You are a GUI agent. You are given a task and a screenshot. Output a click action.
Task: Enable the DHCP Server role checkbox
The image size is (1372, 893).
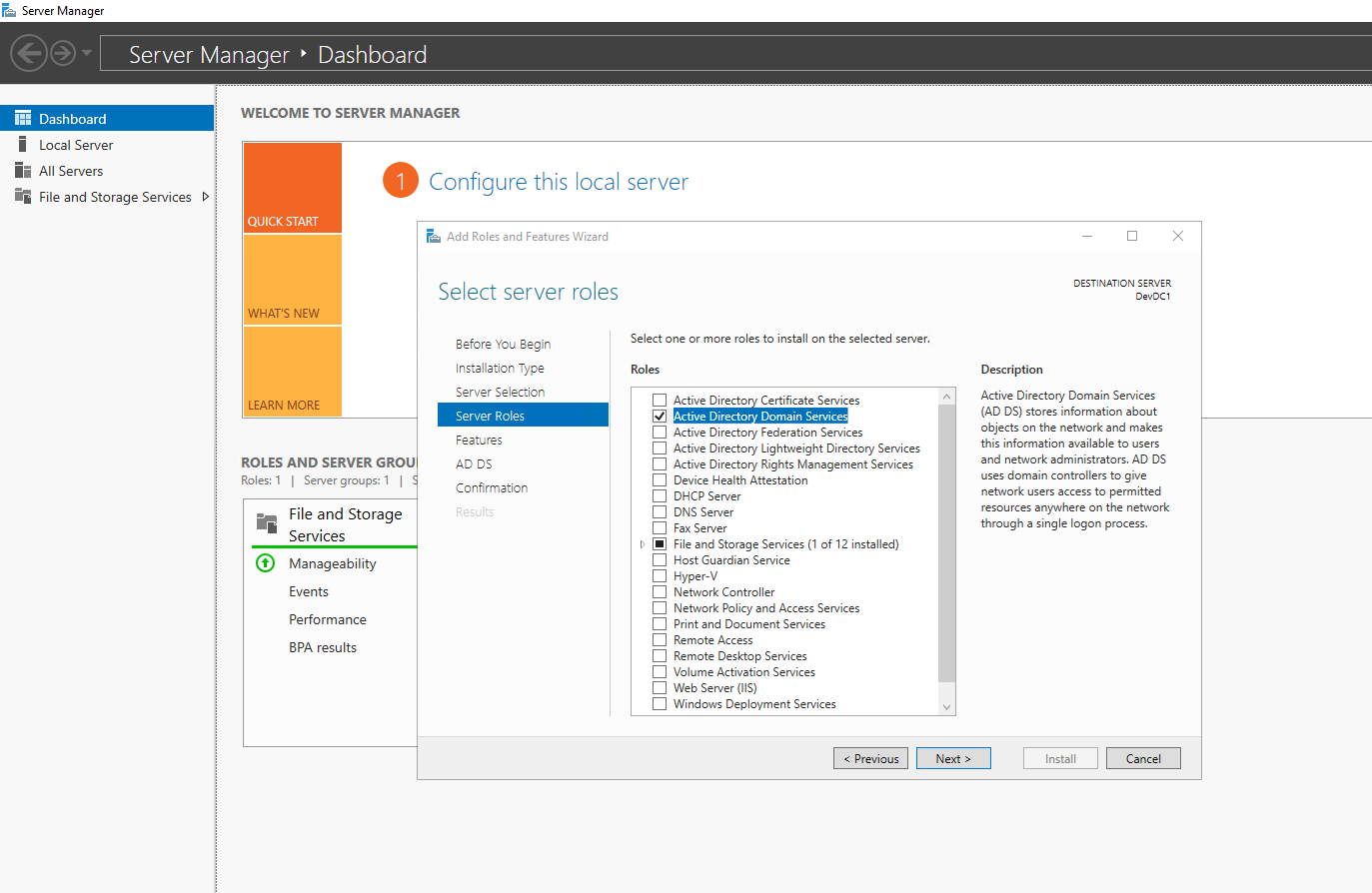pyautogui.click(x=660, y=496)
